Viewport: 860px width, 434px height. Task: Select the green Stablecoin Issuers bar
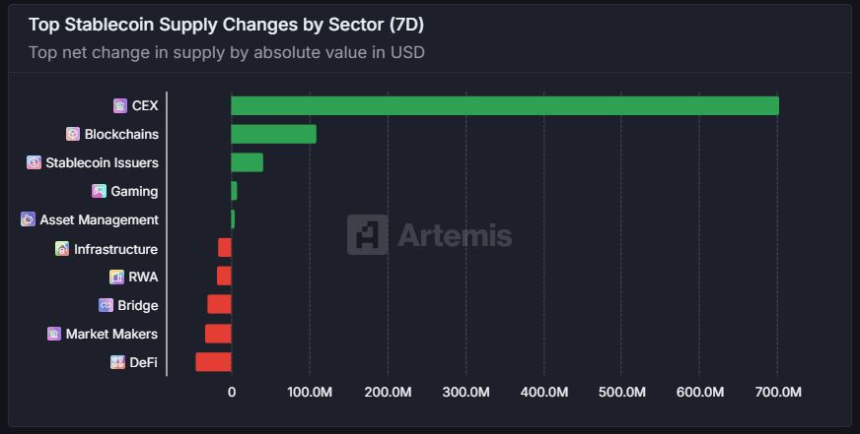[x=247, y=162]
